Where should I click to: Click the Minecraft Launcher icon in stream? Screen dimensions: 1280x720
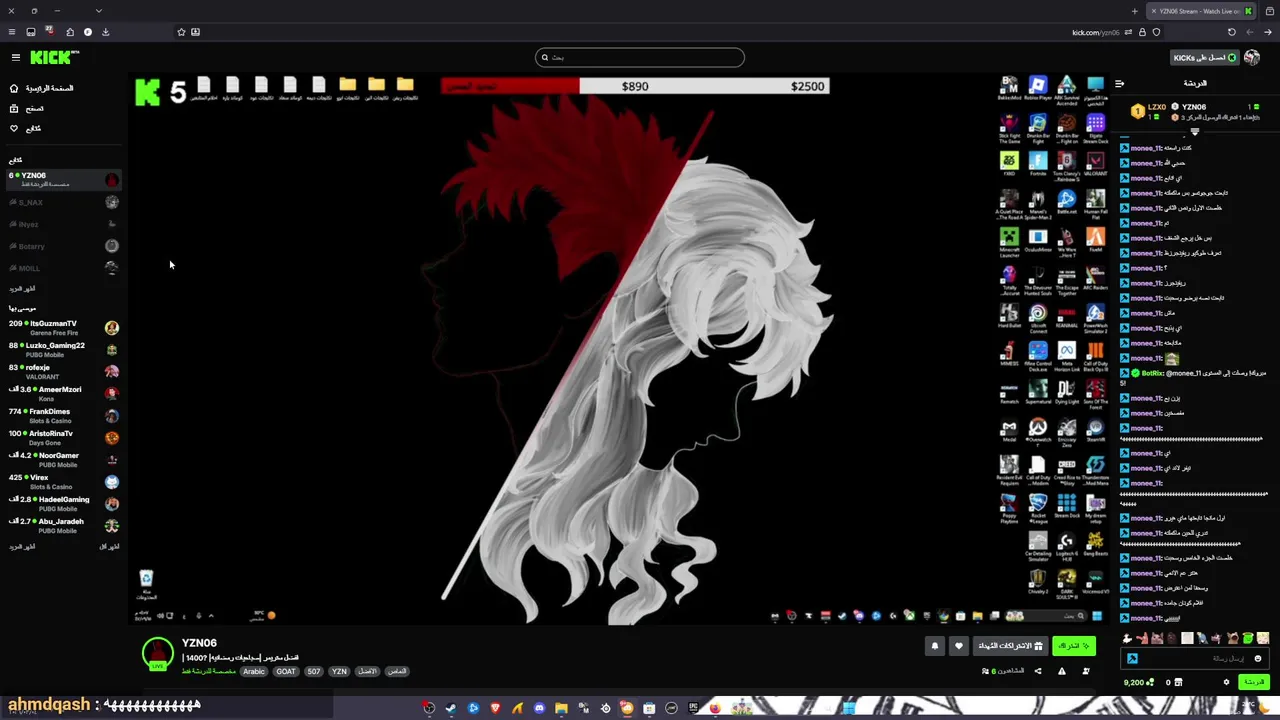click(1009, 242)
